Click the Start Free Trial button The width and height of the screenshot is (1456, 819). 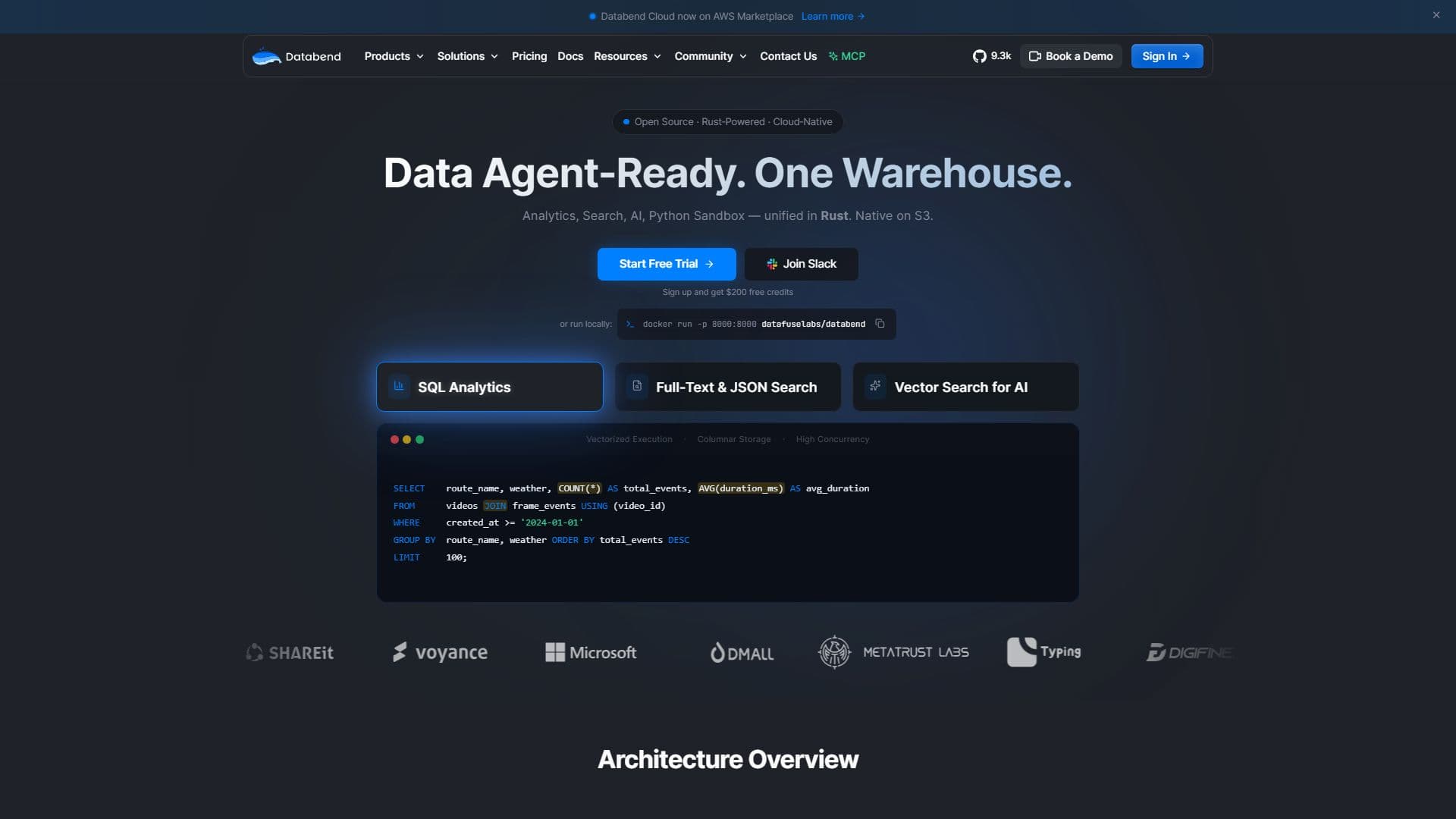pyautogui.click(x=667, y=264)
